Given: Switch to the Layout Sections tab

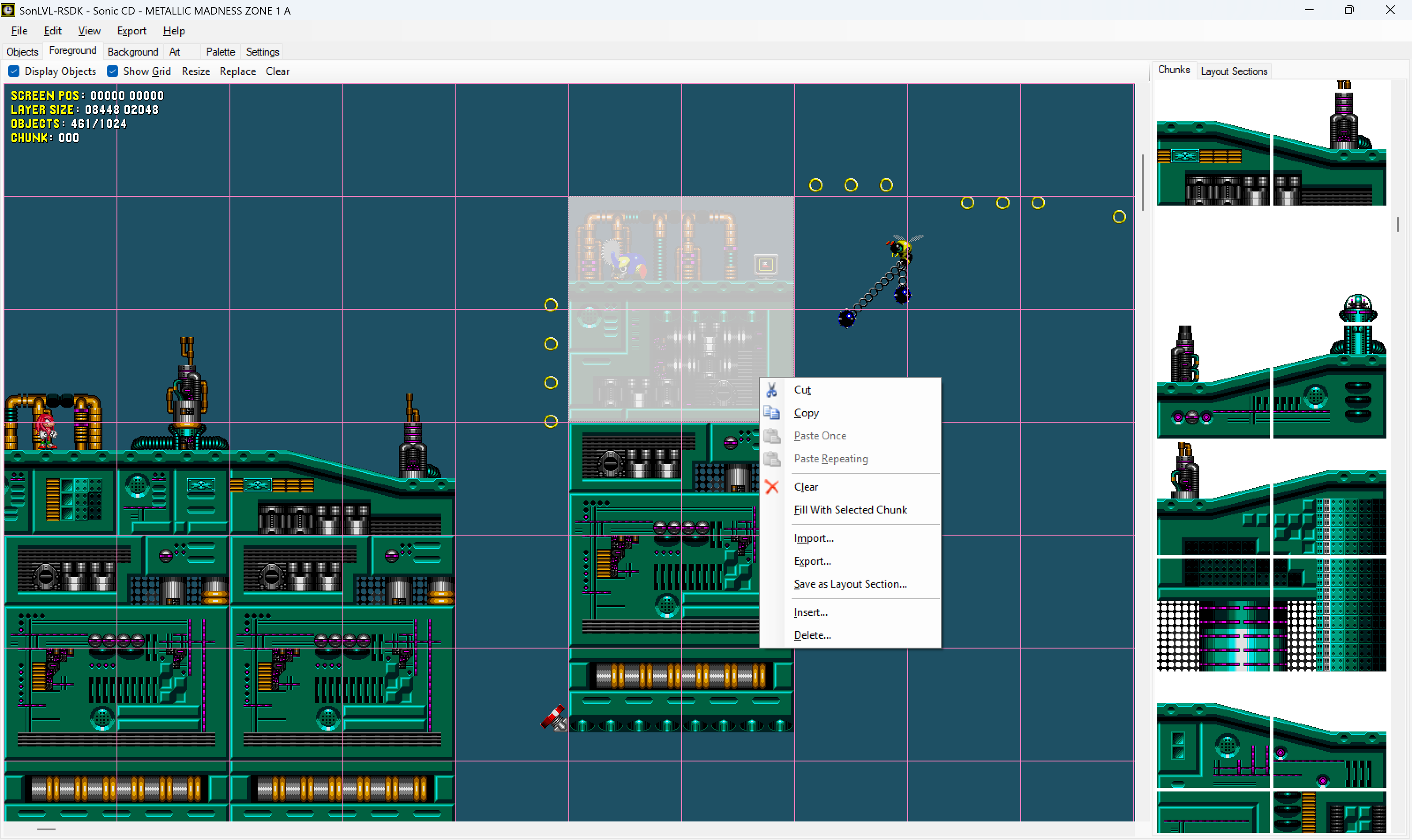Looking at the screenshot, I should tap(1233, 71).
